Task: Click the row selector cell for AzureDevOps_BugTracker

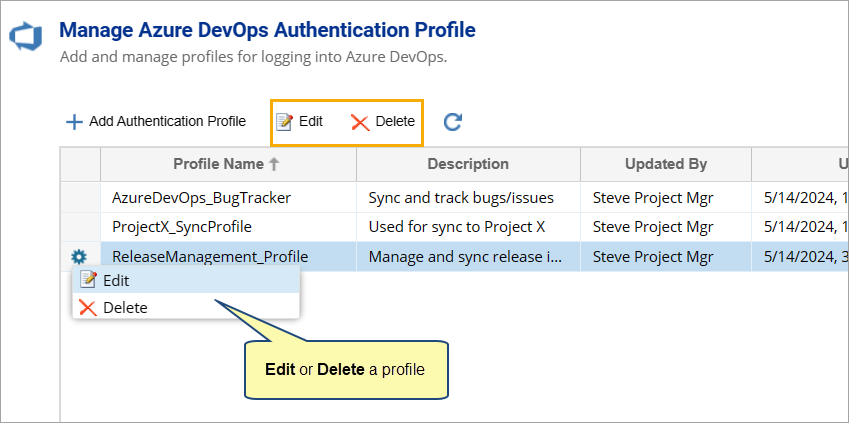Action: point(80,198)
